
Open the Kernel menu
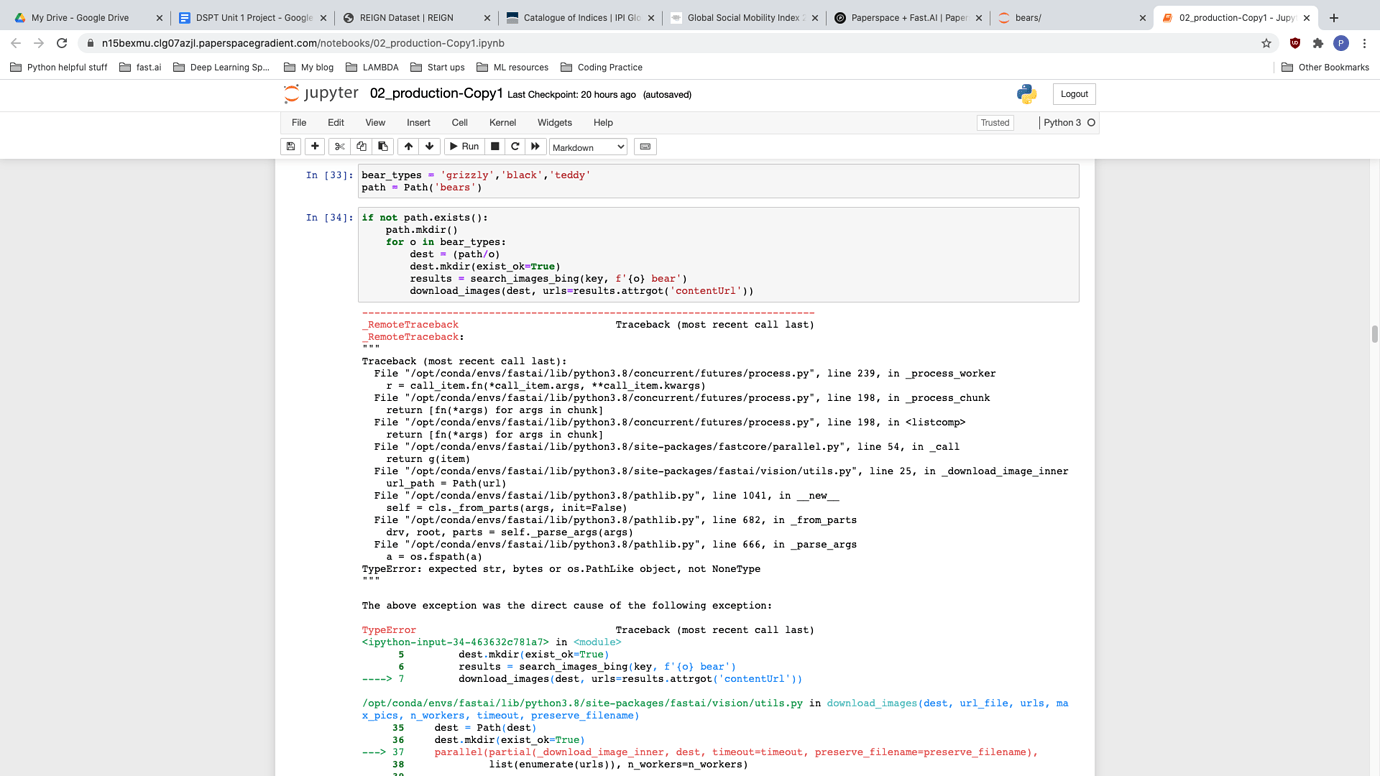[x=502, y=122]
